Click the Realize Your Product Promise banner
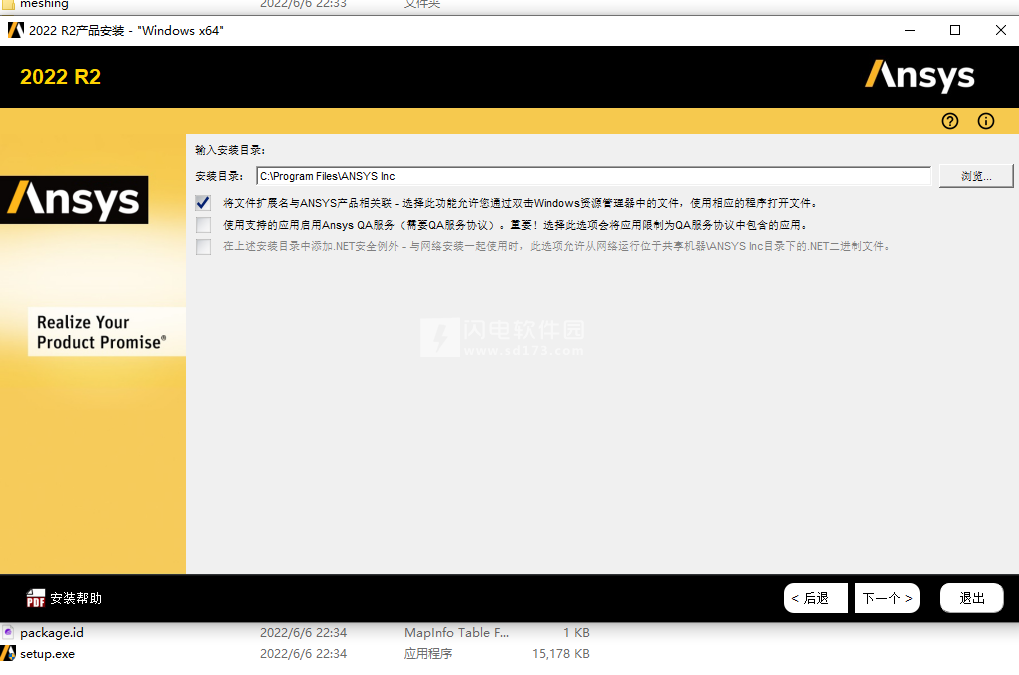 coord(102,332)
